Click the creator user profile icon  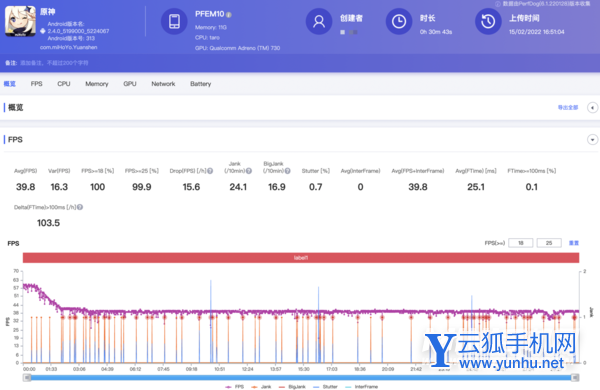click(319, 21)
